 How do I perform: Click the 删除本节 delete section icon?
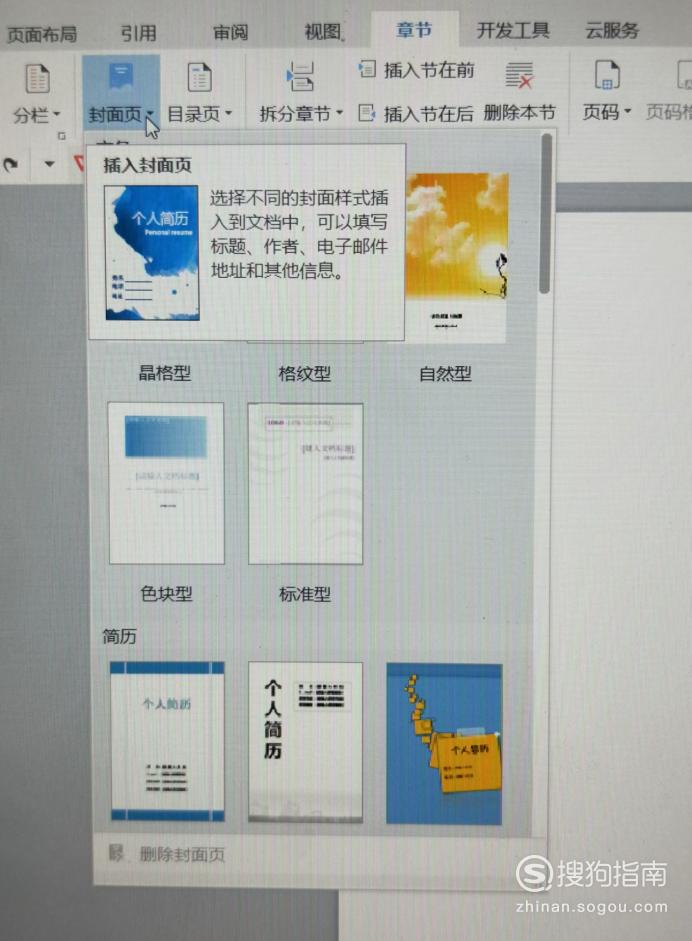point(519,76)
